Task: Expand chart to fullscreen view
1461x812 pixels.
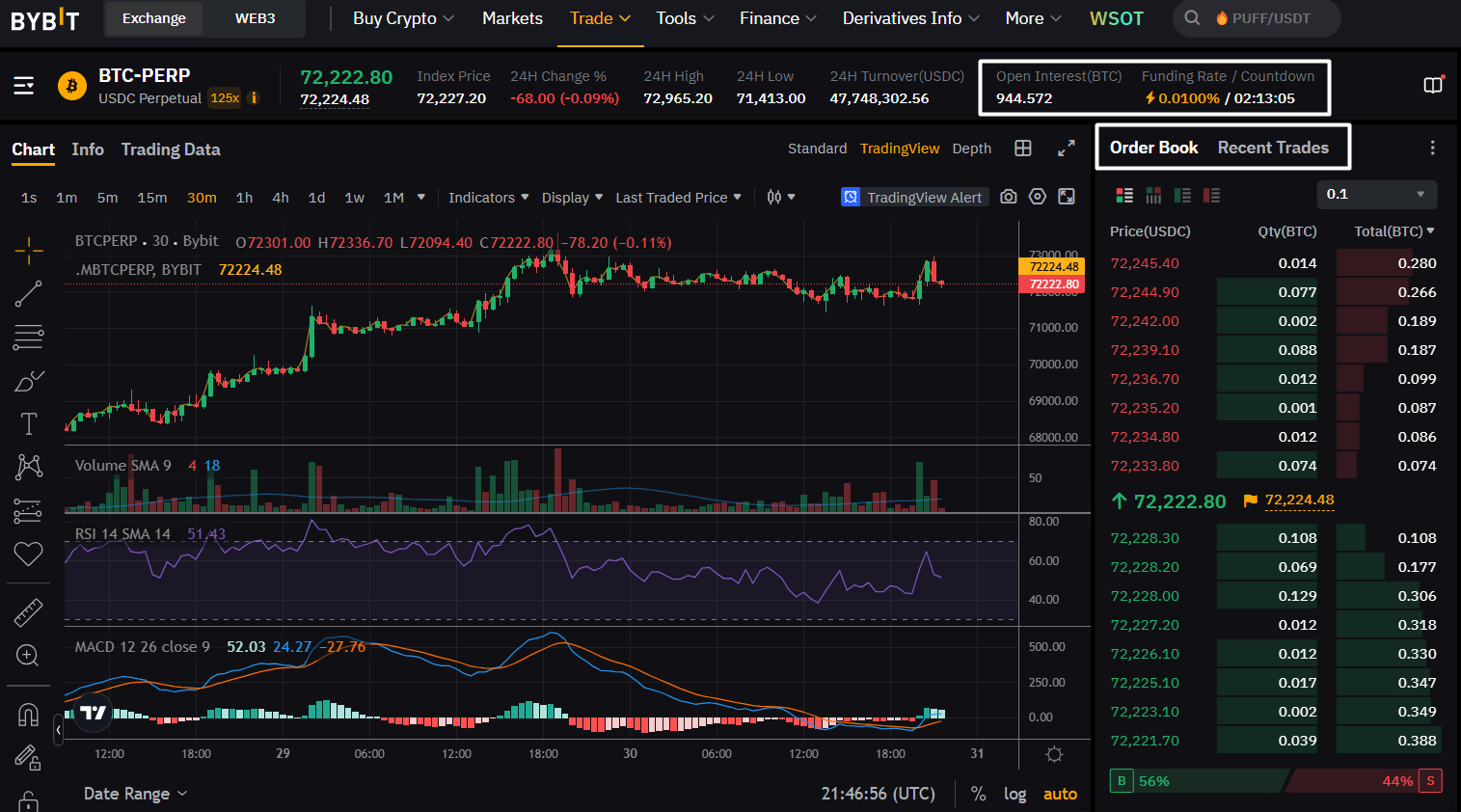Action: point(1066,149)
